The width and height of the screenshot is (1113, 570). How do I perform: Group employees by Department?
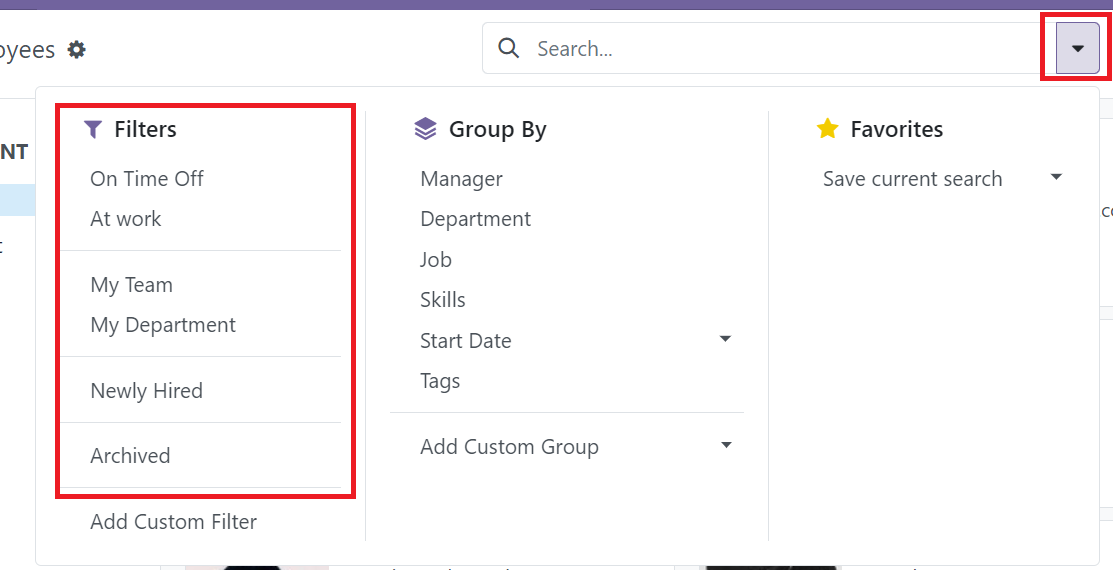tap(476, 219)
